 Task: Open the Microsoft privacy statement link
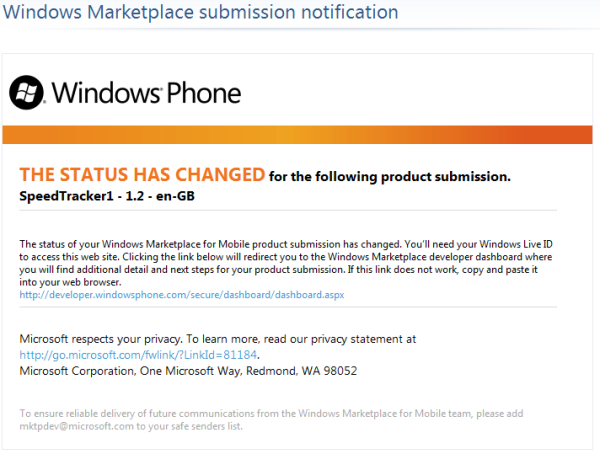[x=138, y=355]
